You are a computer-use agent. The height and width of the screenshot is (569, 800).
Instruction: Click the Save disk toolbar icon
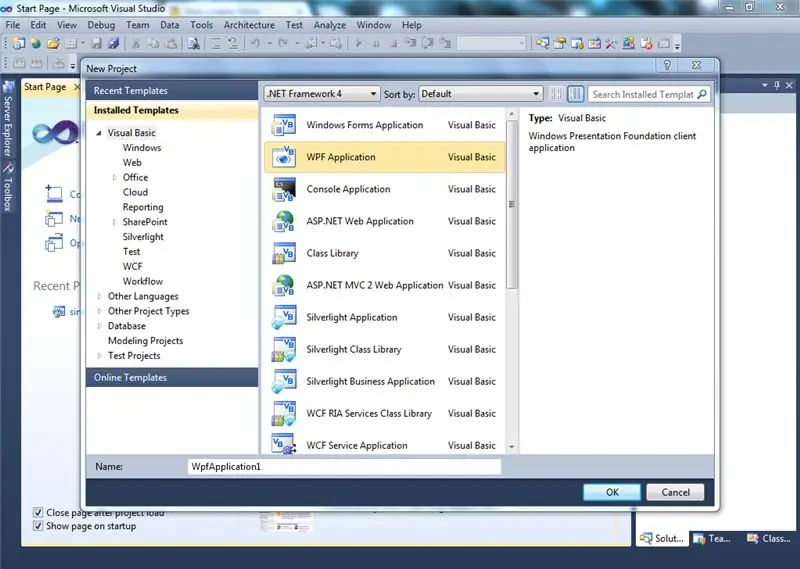96,44
